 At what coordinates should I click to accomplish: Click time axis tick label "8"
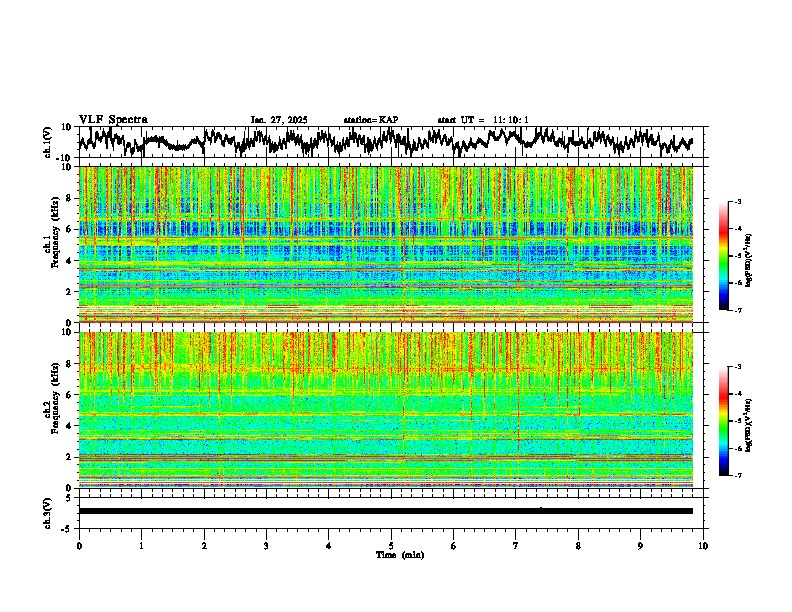click(578, 546)
